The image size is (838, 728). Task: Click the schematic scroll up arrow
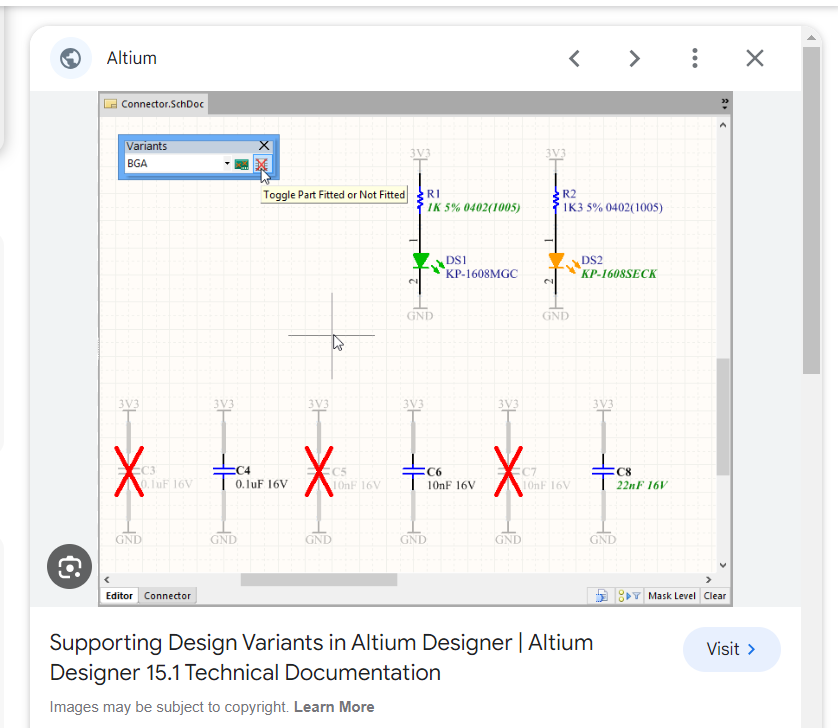(x=723, y=125)
